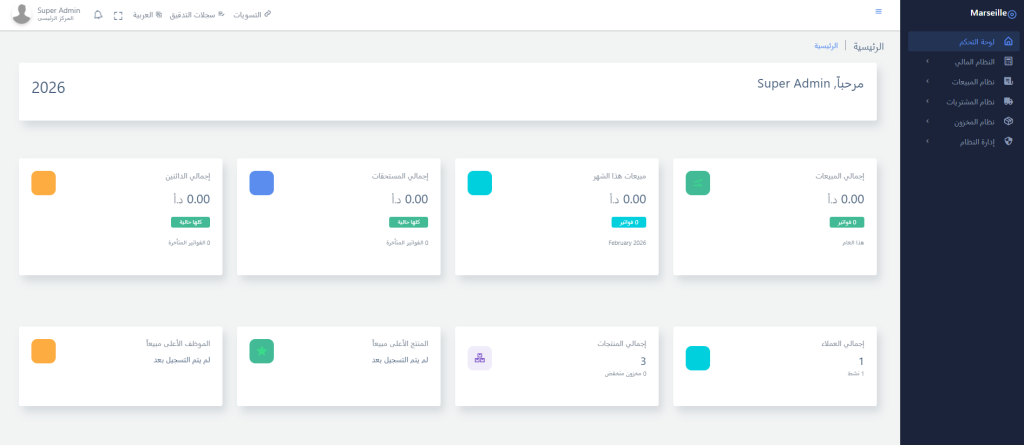Image resolution: width=1024 pixels, height=445 pixels.
Task: Open the إدارة النظام sidebar menu
Action: [965, 142]
